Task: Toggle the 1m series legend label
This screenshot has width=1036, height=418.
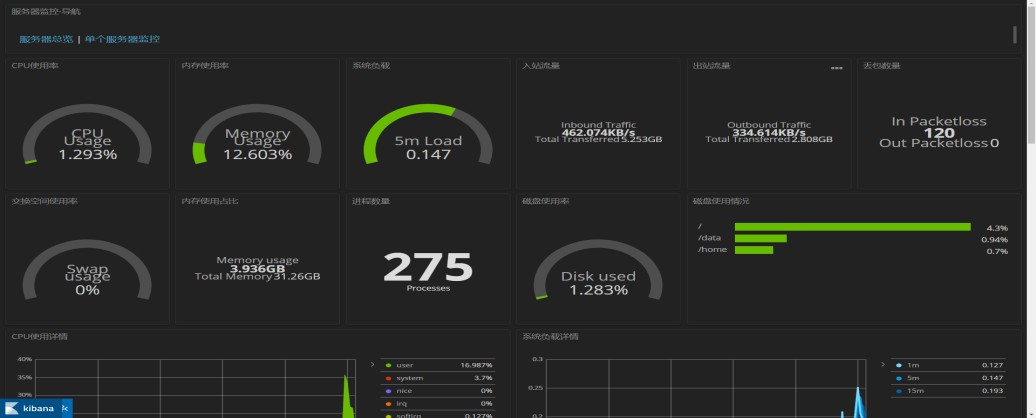Action: (x=913, y=365)
